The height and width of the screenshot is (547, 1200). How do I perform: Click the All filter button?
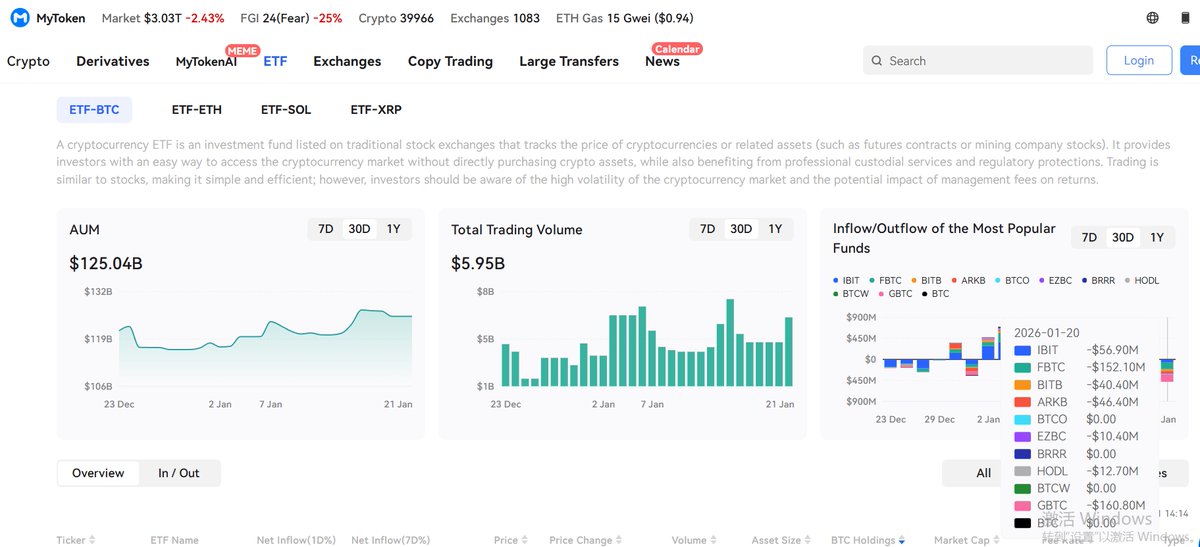984,473
